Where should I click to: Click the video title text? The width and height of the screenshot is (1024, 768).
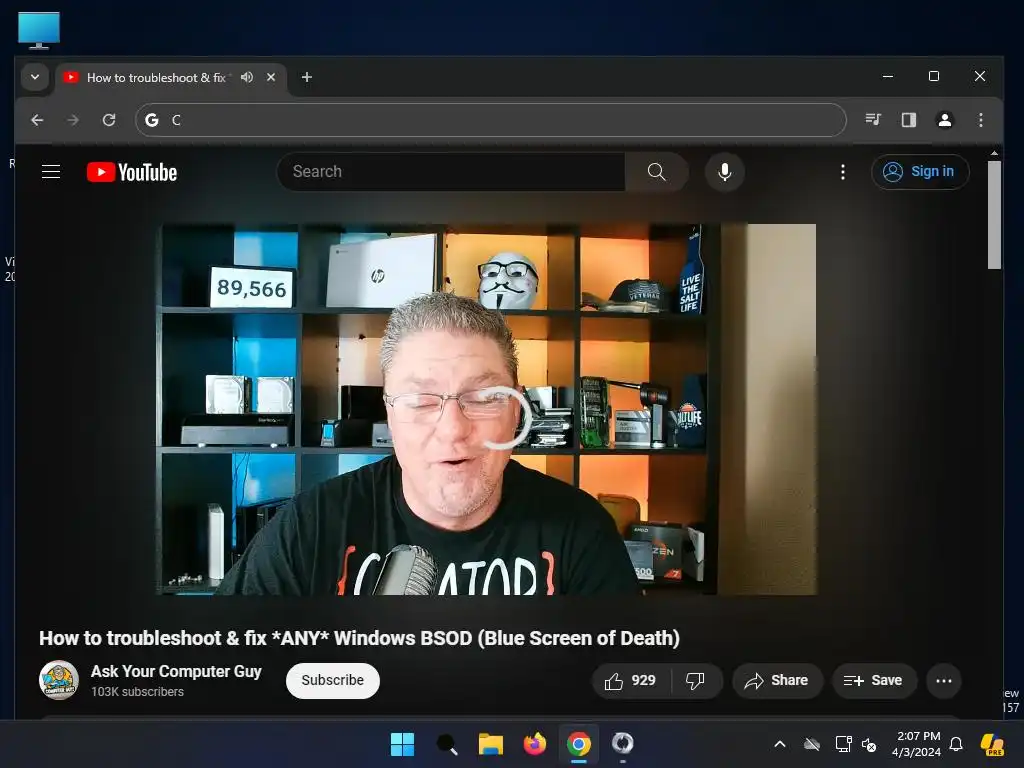coord(359,638)
